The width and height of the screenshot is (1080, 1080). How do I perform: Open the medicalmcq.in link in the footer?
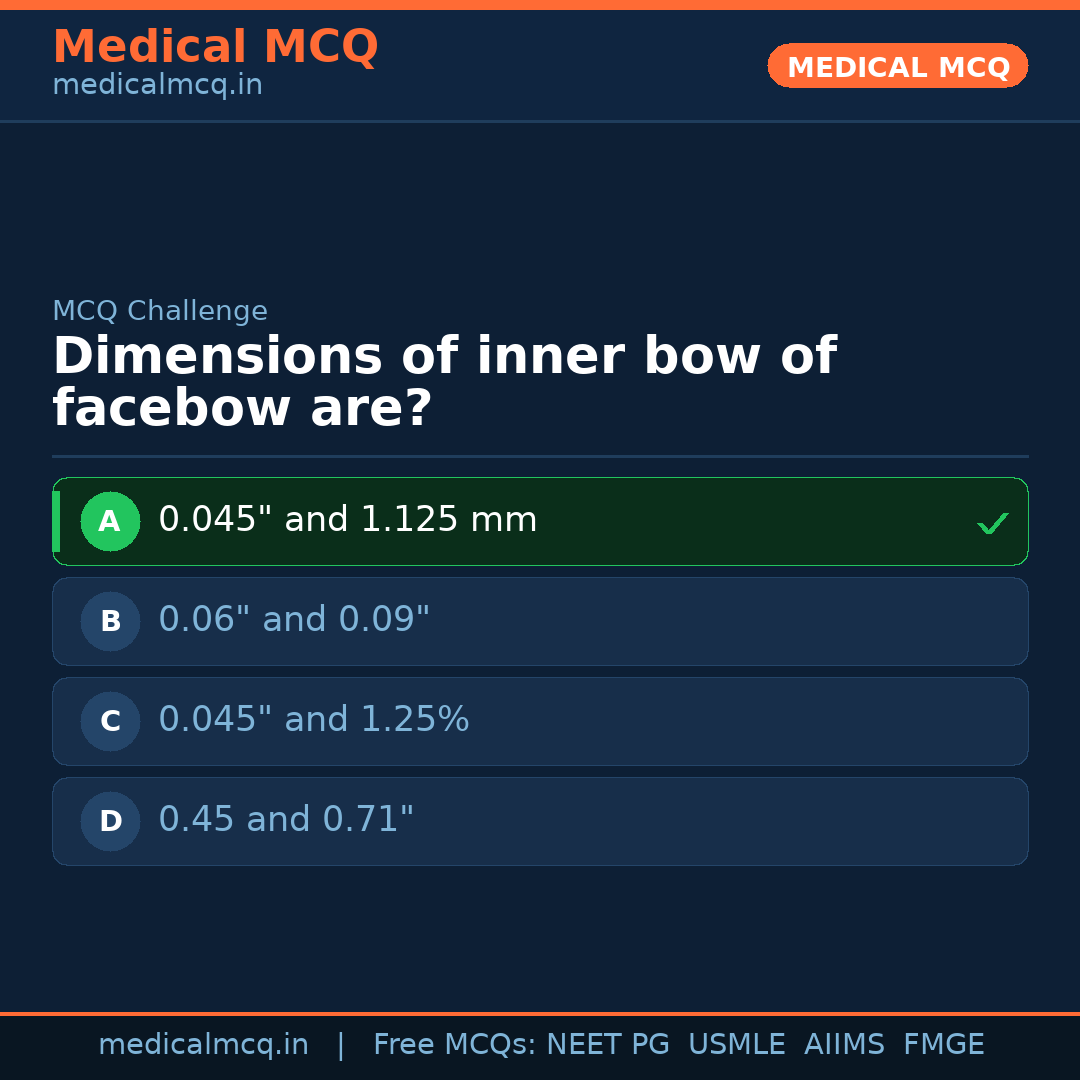pos(203,1045)
